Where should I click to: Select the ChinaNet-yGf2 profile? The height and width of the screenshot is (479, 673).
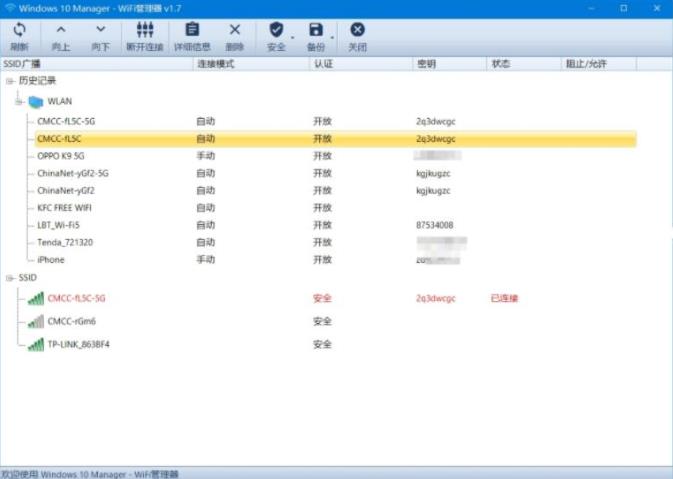coord(66,191)
